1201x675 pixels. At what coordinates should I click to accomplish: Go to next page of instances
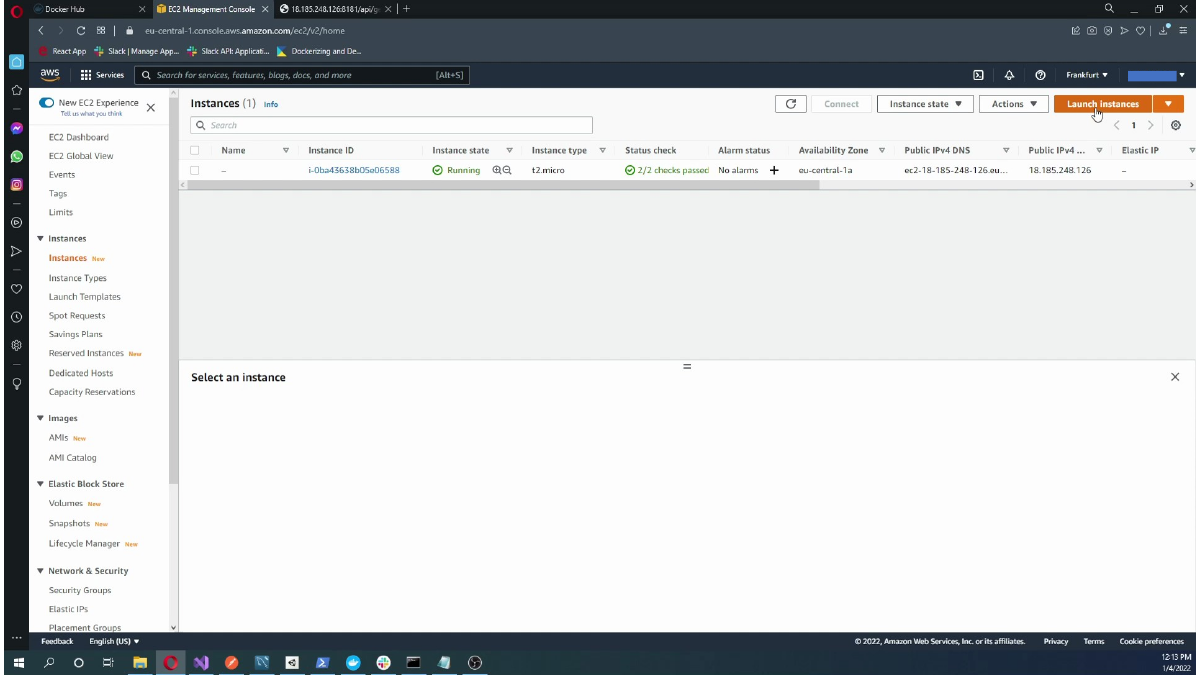pos(1151,125)
